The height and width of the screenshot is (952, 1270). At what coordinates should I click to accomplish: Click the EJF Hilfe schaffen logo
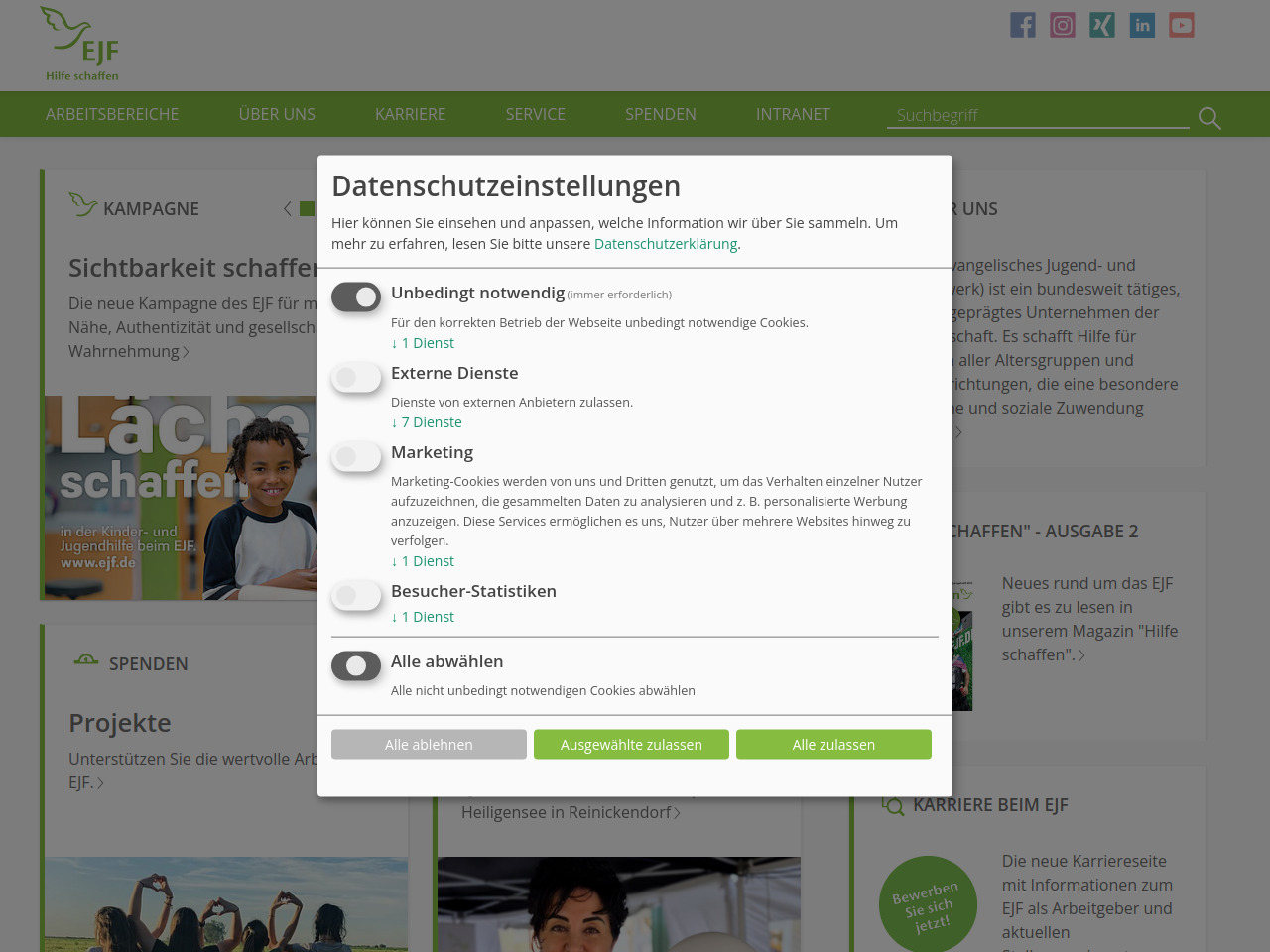[x=80, y=45]
